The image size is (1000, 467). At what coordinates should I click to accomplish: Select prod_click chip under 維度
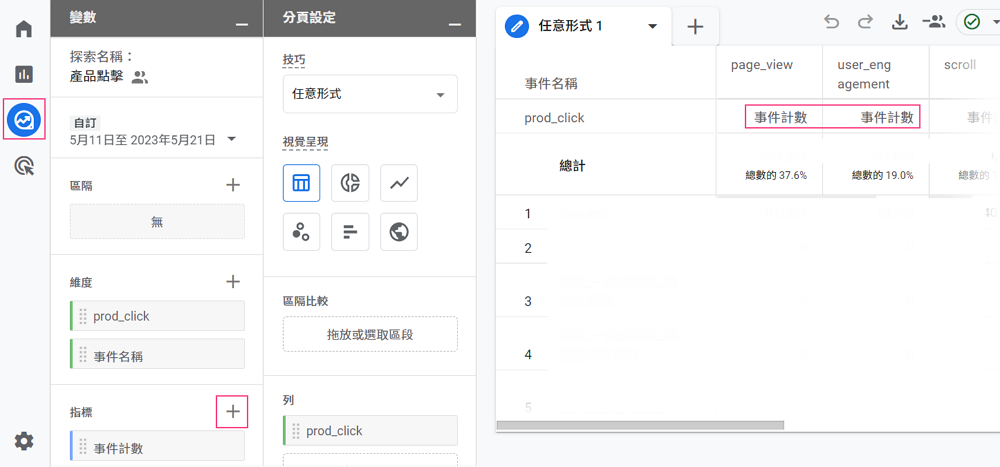pos(157,316)
